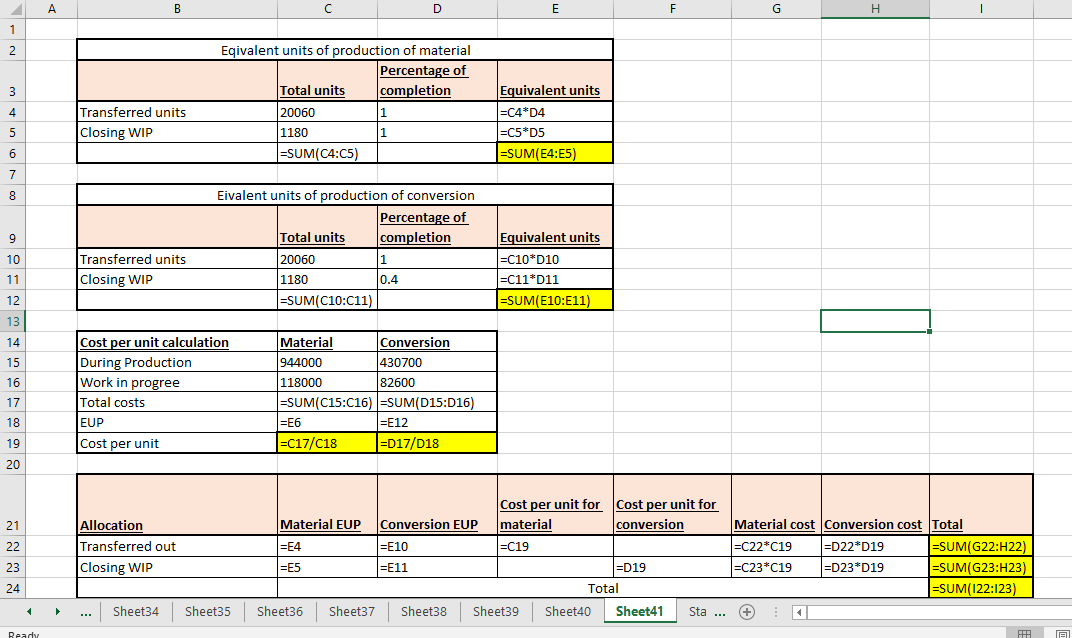Go to next sheet tabs arrow

click(57, 611)
